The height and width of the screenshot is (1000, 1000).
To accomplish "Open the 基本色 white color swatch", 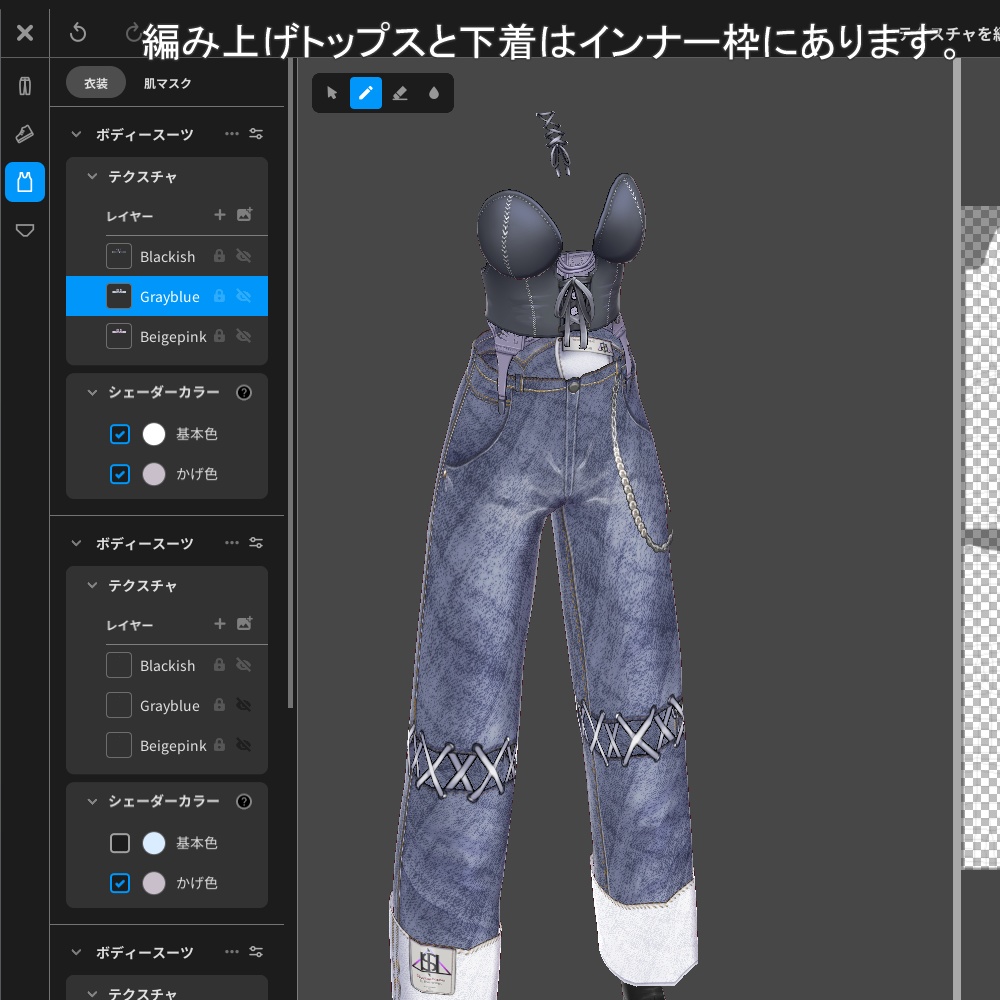I will 154,434.
